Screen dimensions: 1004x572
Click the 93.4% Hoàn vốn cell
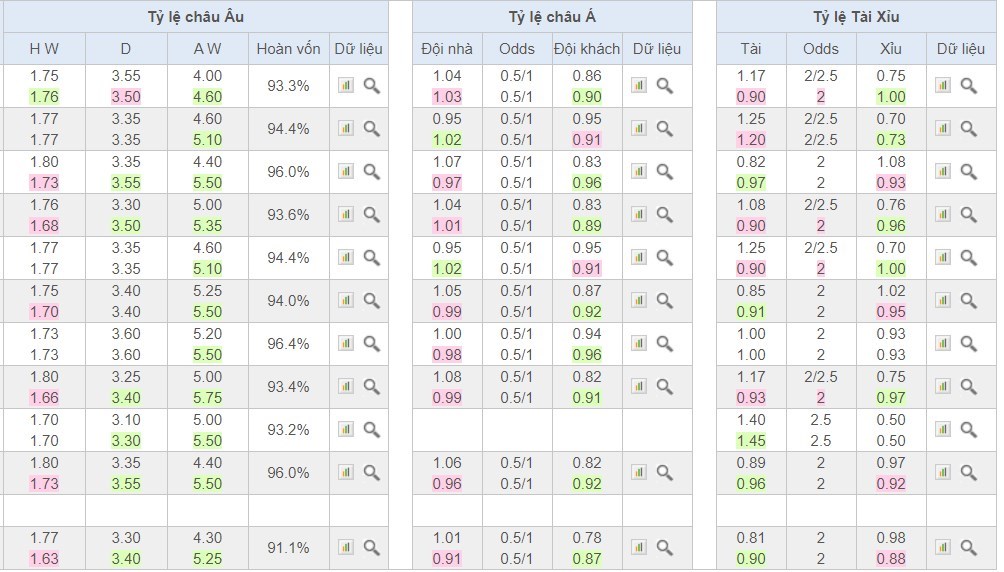pos(288,386)
